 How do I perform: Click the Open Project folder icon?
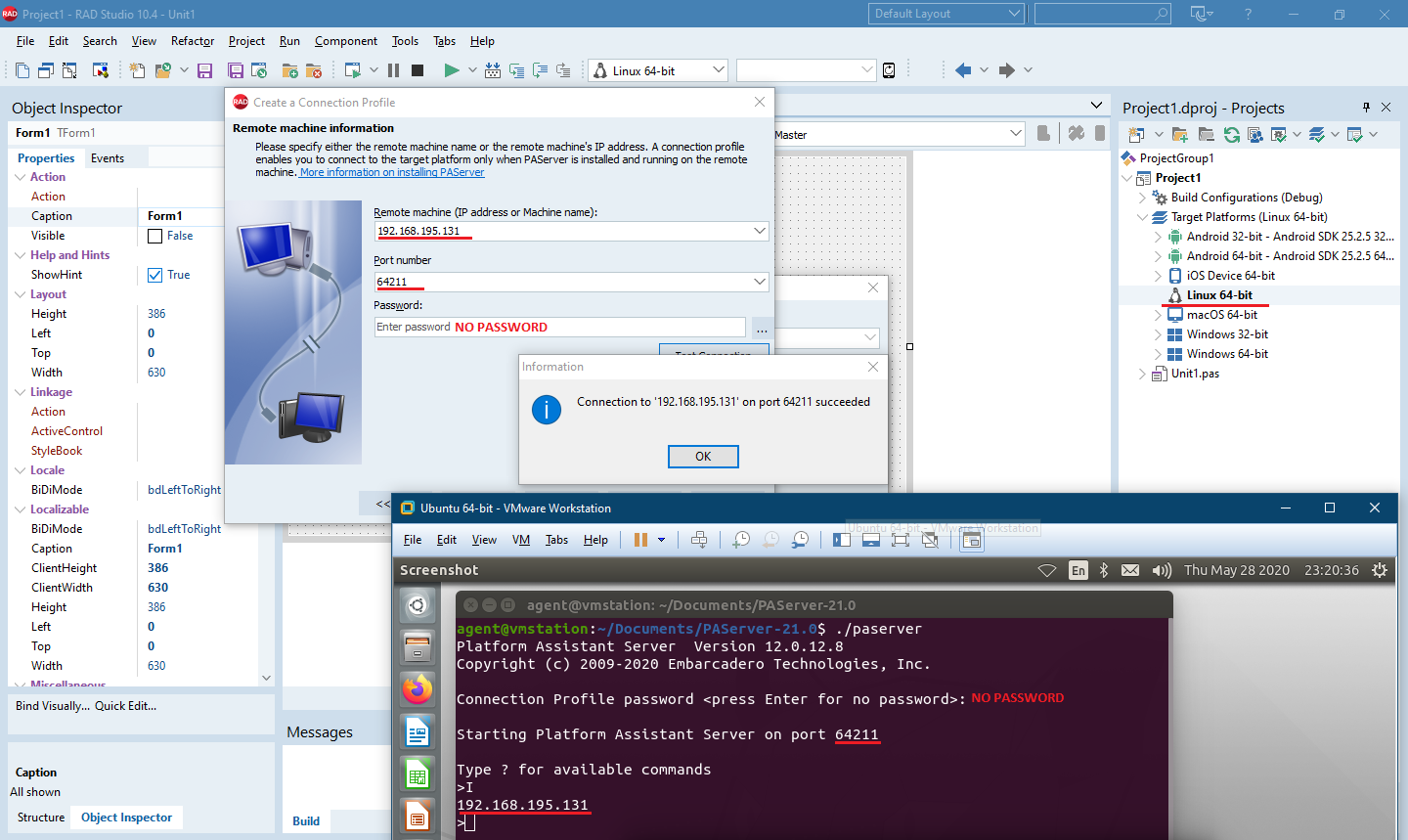(162, 70)
